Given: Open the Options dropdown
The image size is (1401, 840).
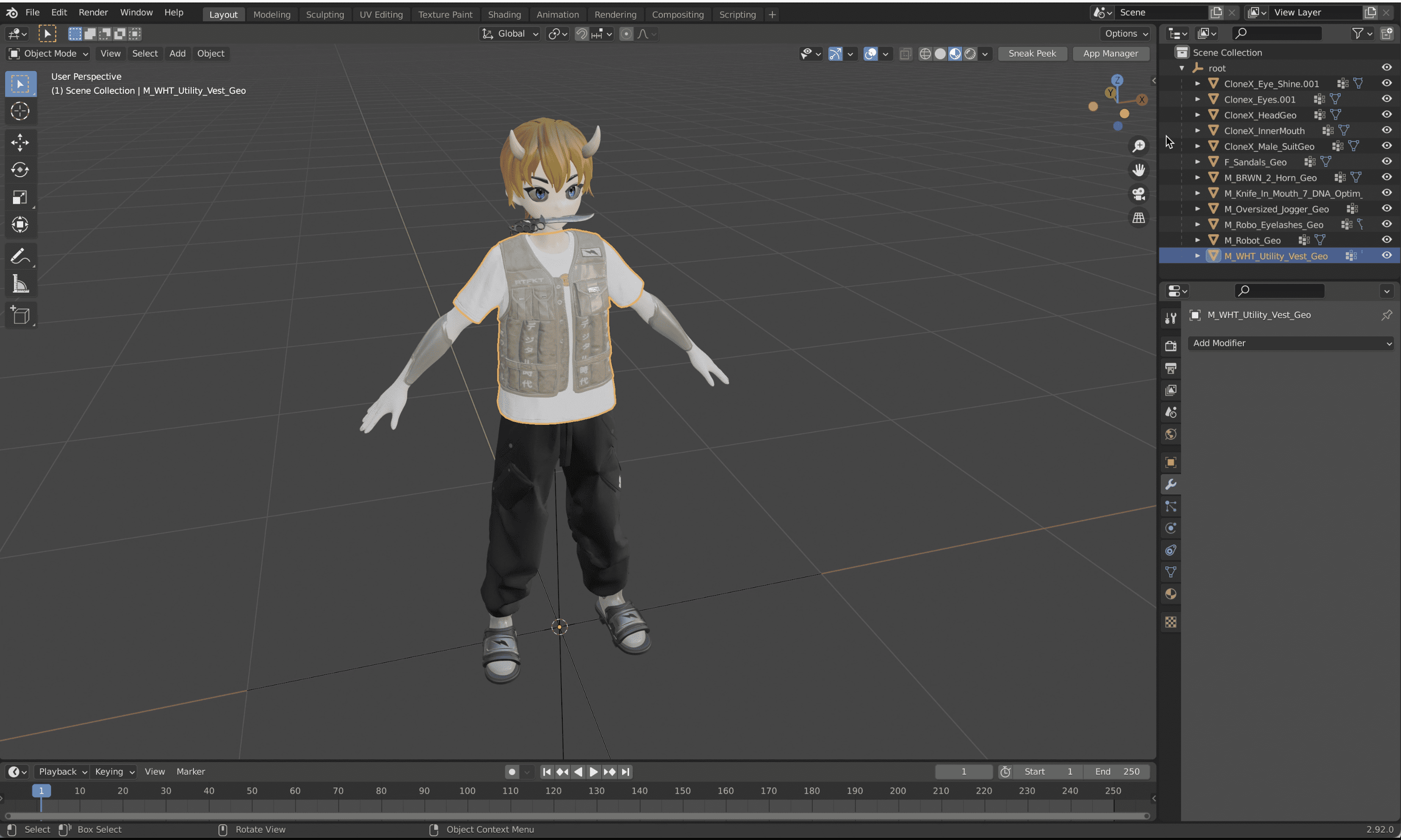Looking at the screenshot, I should (1126, 34).
